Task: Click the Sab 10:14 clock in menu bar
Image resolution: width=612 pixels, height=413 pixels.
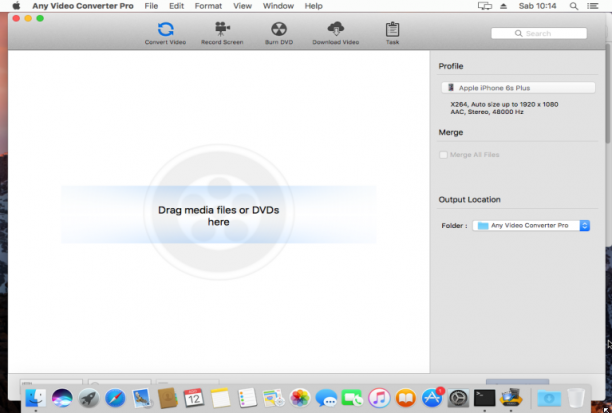Action: (x=537, y=6)
